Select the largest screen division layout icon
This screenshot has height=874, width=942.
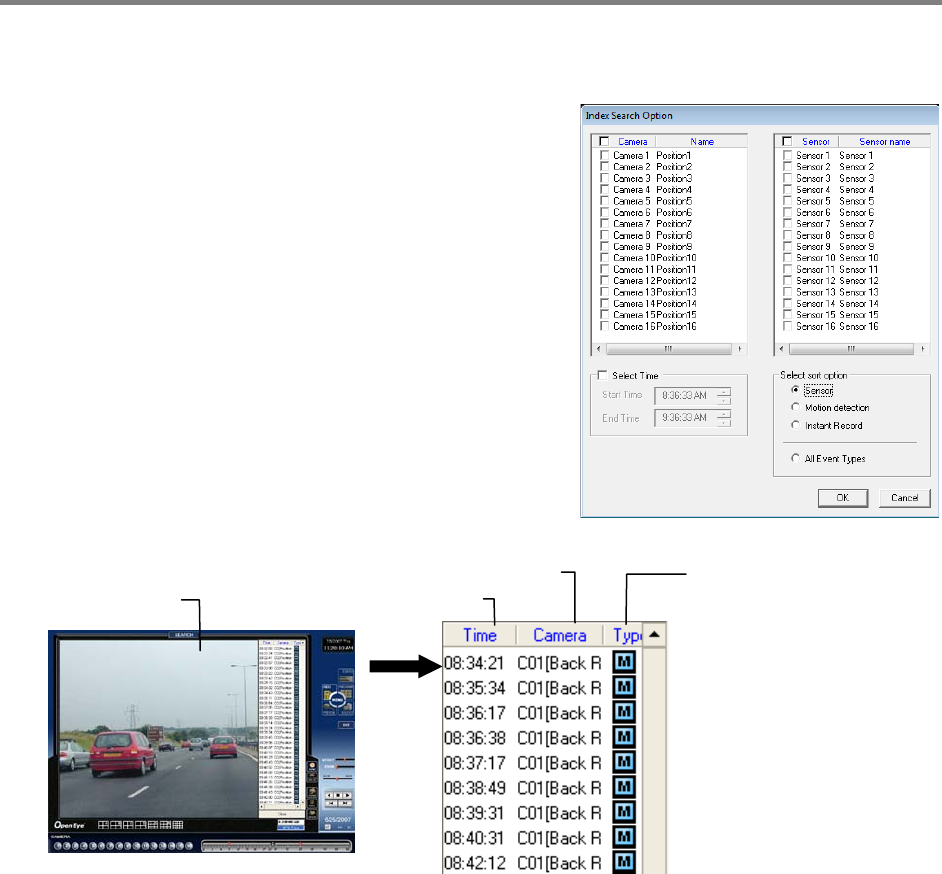point(178,824)
